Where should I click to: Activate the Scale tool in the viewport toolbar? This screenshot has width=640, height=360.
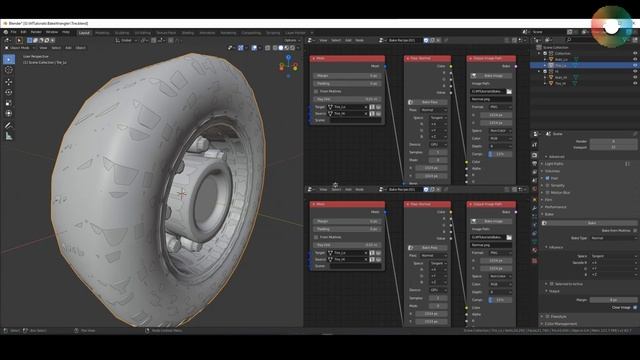point(9,103)
